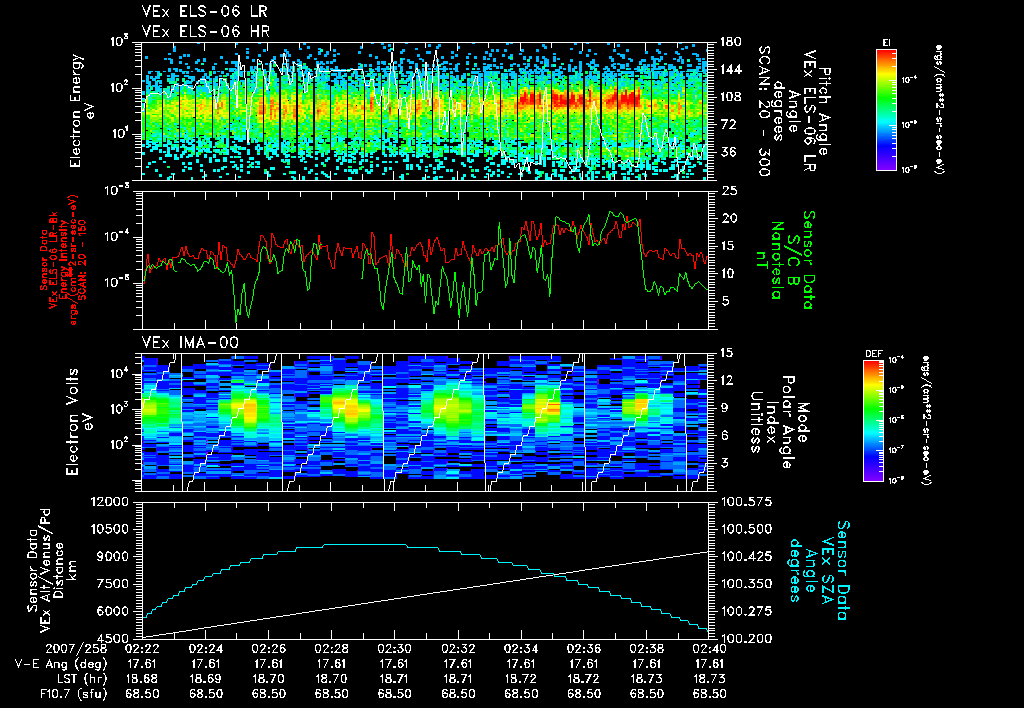Click the 02:38 time tick label
This screenshot has width=1024, height=708.
[647, 649]
